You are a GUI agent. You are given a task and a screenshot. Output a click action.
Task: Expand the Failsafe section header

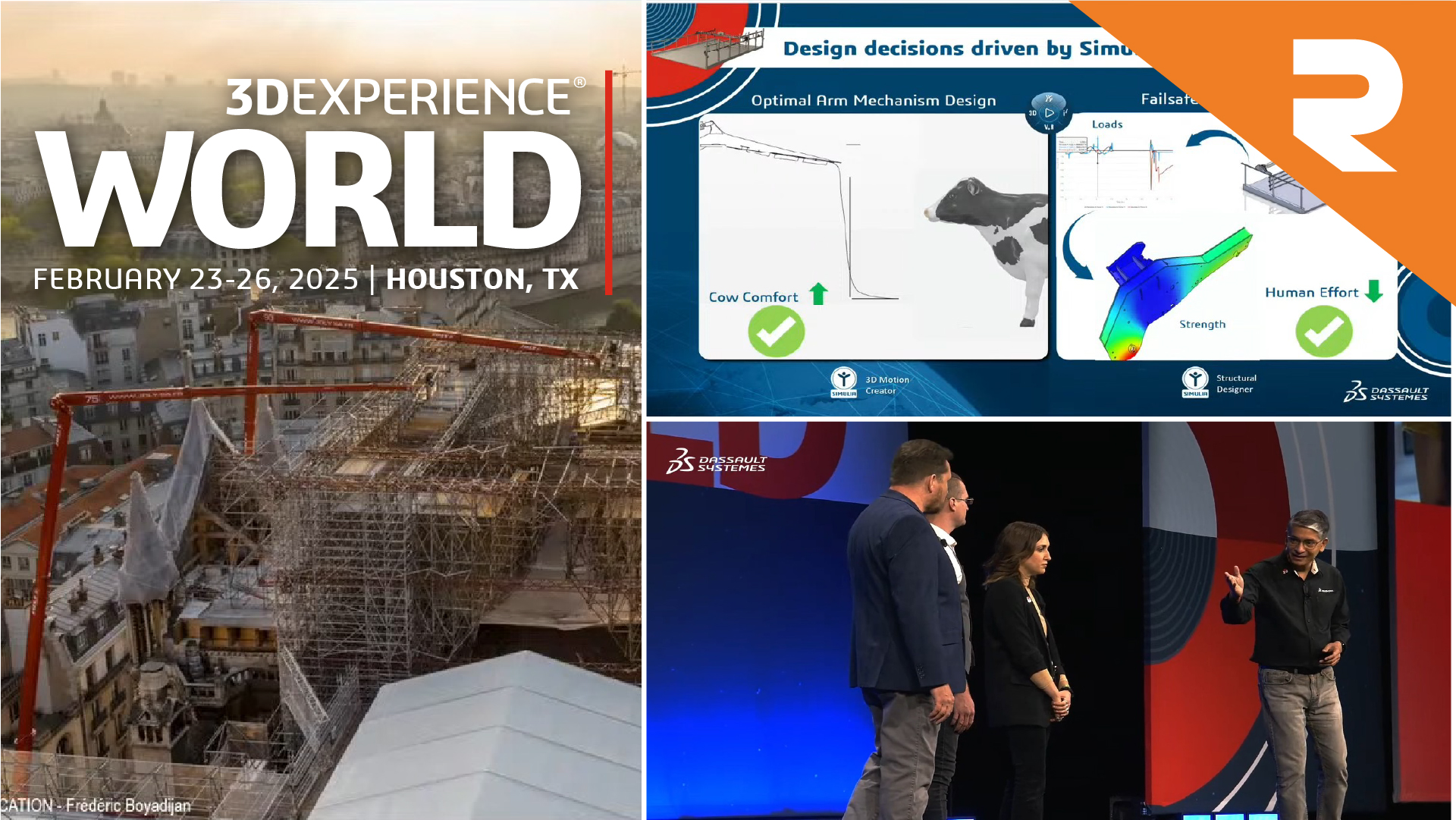[1166, 99]
